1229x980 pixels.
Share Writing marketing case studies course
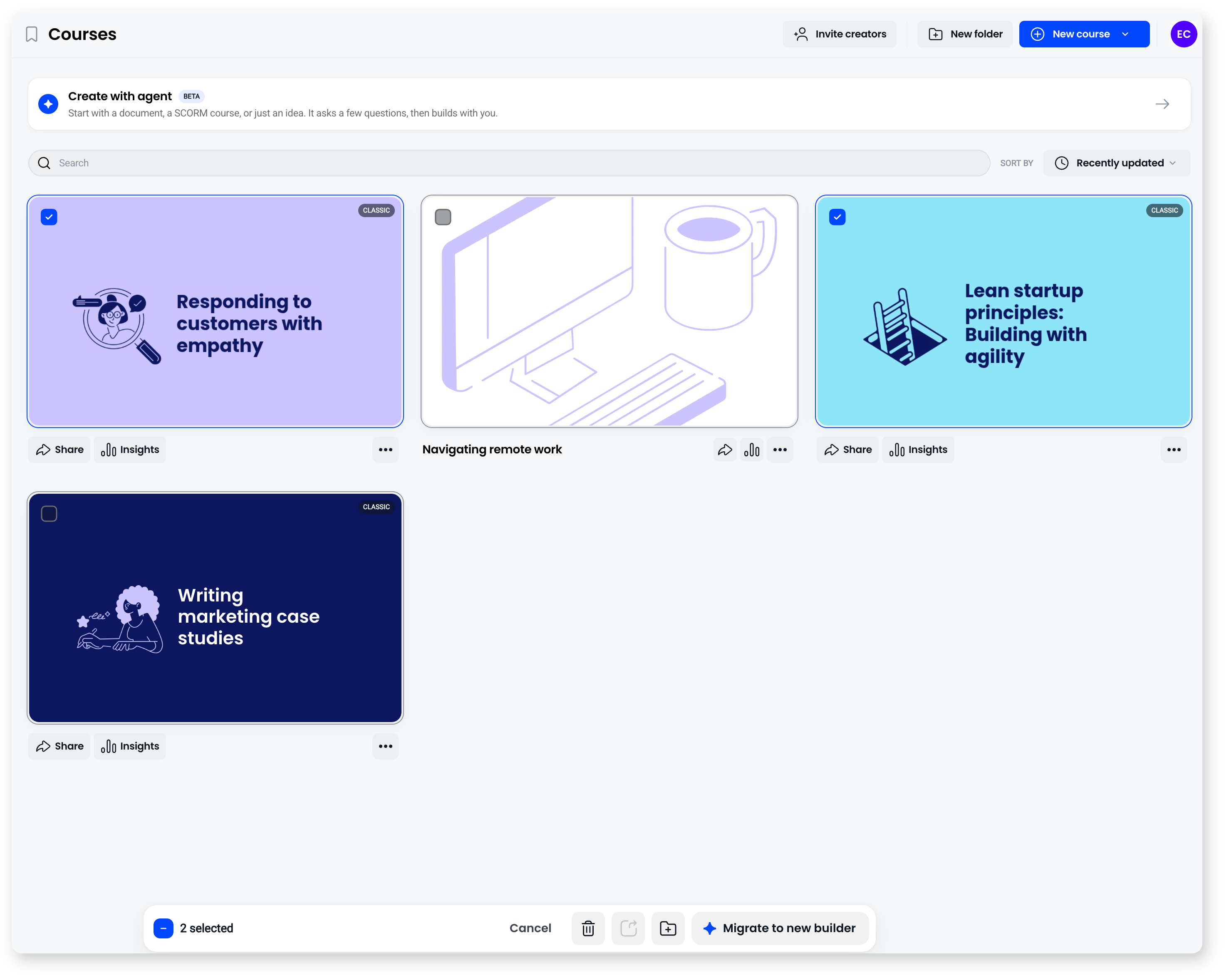point(59,746)
